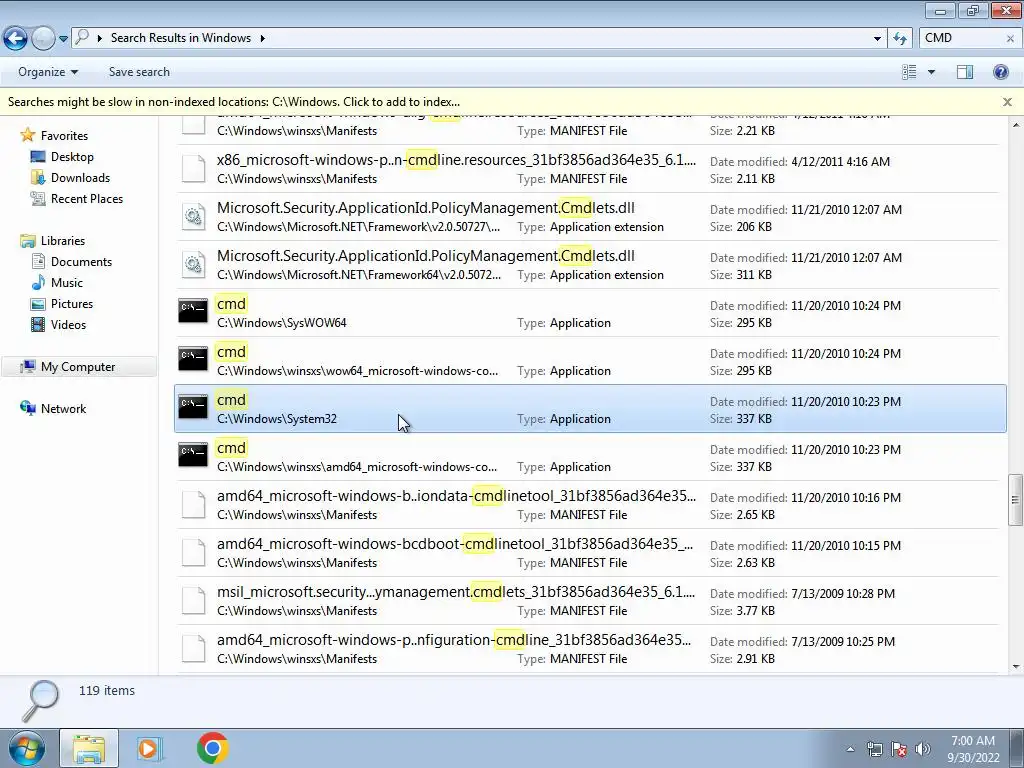1024x768 pixels.
Task: Open Pictures library
Action: 63,304
